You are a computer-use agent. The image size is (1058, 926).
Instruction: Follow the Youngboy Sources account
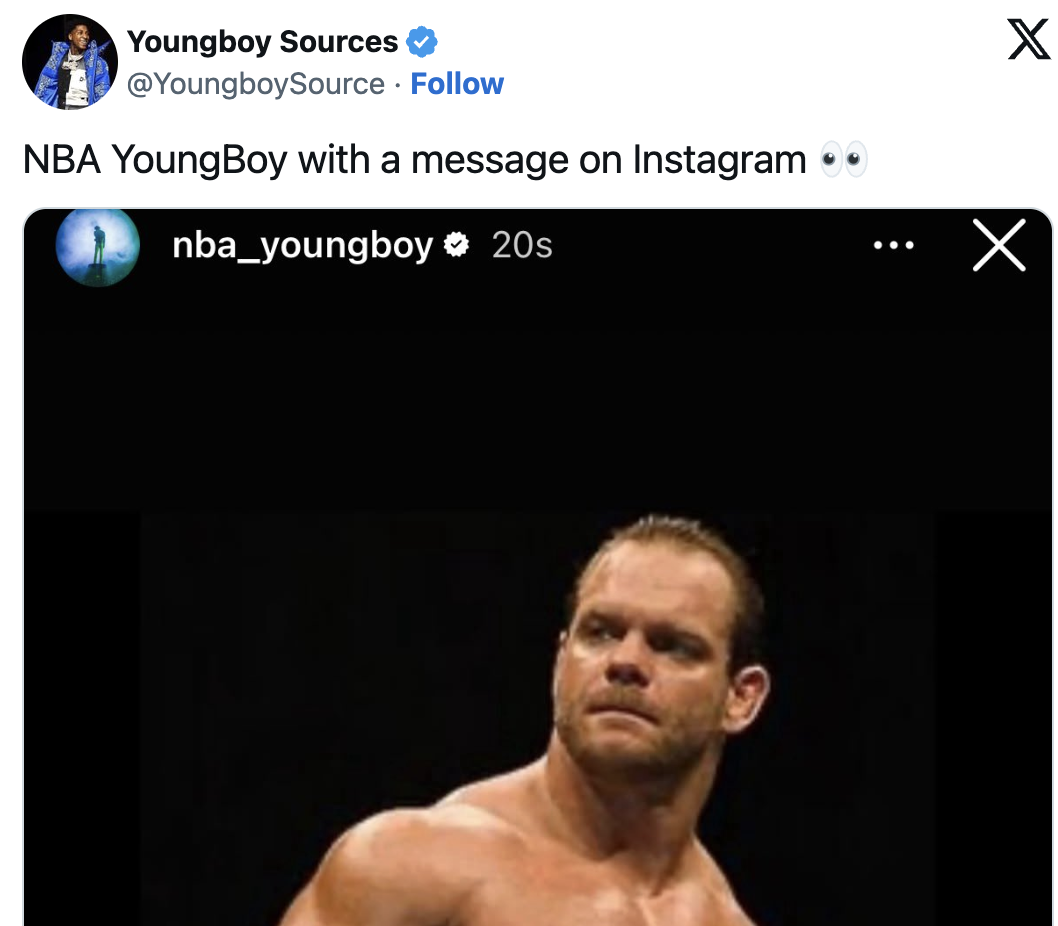click(457, 84)
